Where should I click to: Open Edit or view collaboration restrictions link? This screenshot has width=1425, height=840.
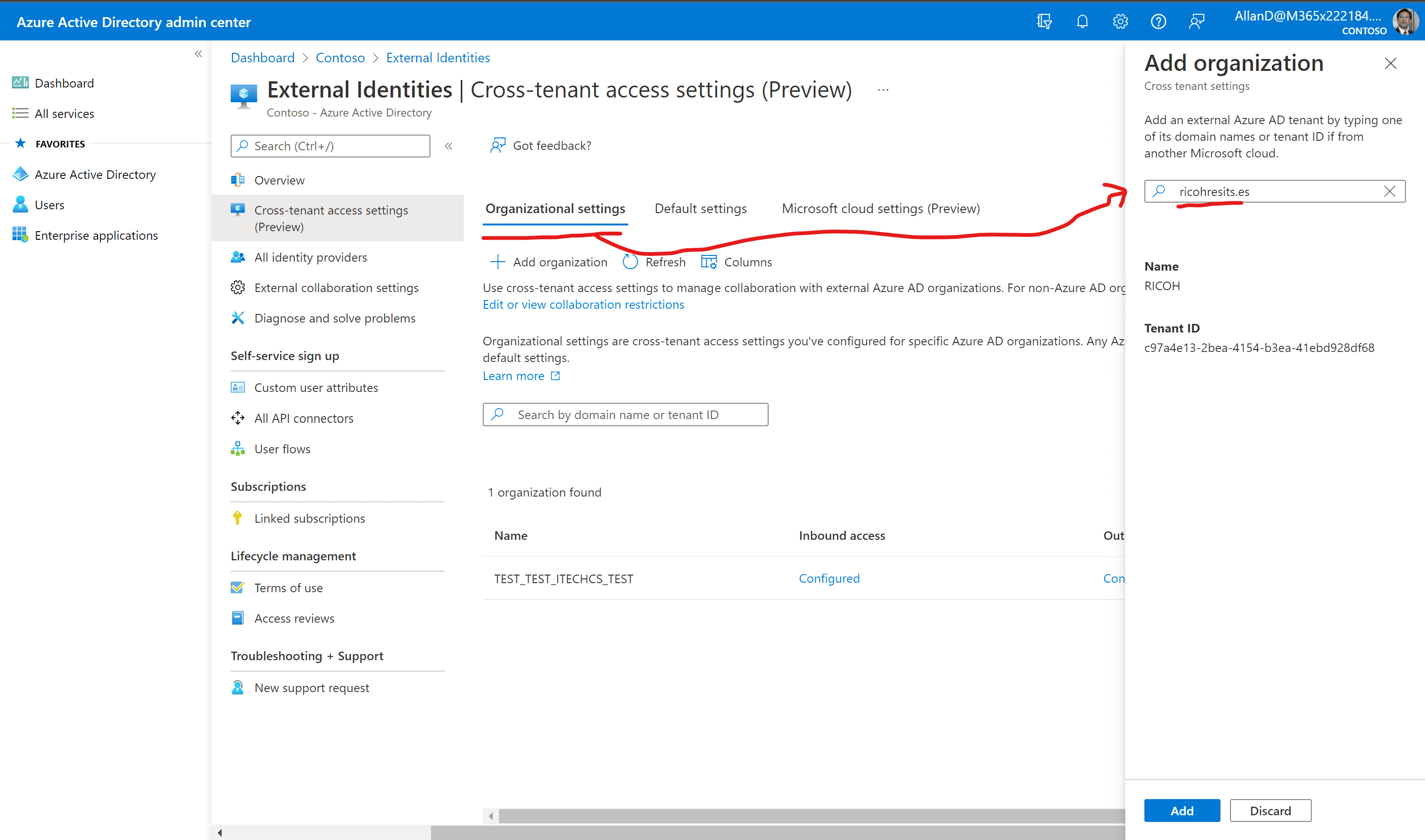tap(584, 304)
